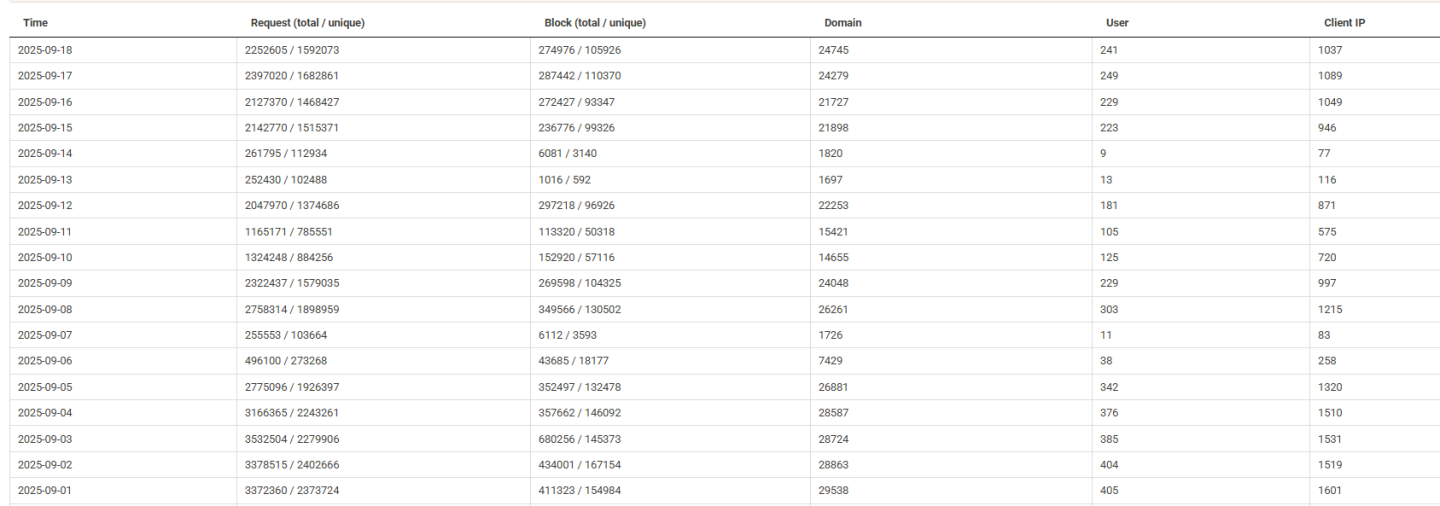Click block value 1016 / 592

pyautogui.click(x=565, y=180)
